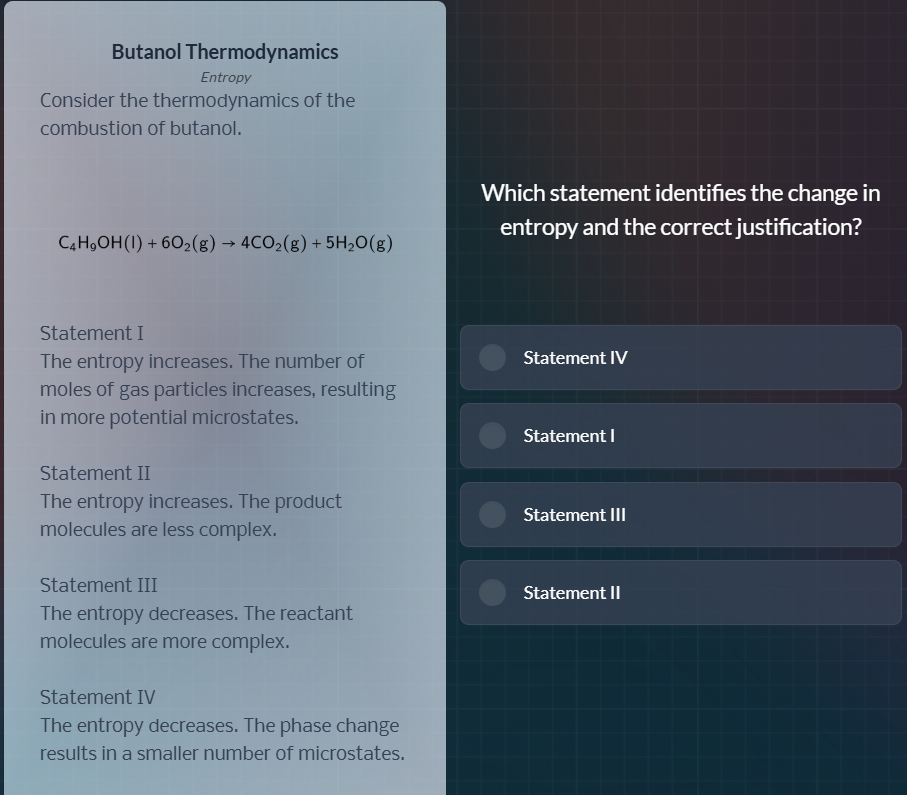Select the Statement IV radio button
907x795 pixels.
(x=492, y=357)
